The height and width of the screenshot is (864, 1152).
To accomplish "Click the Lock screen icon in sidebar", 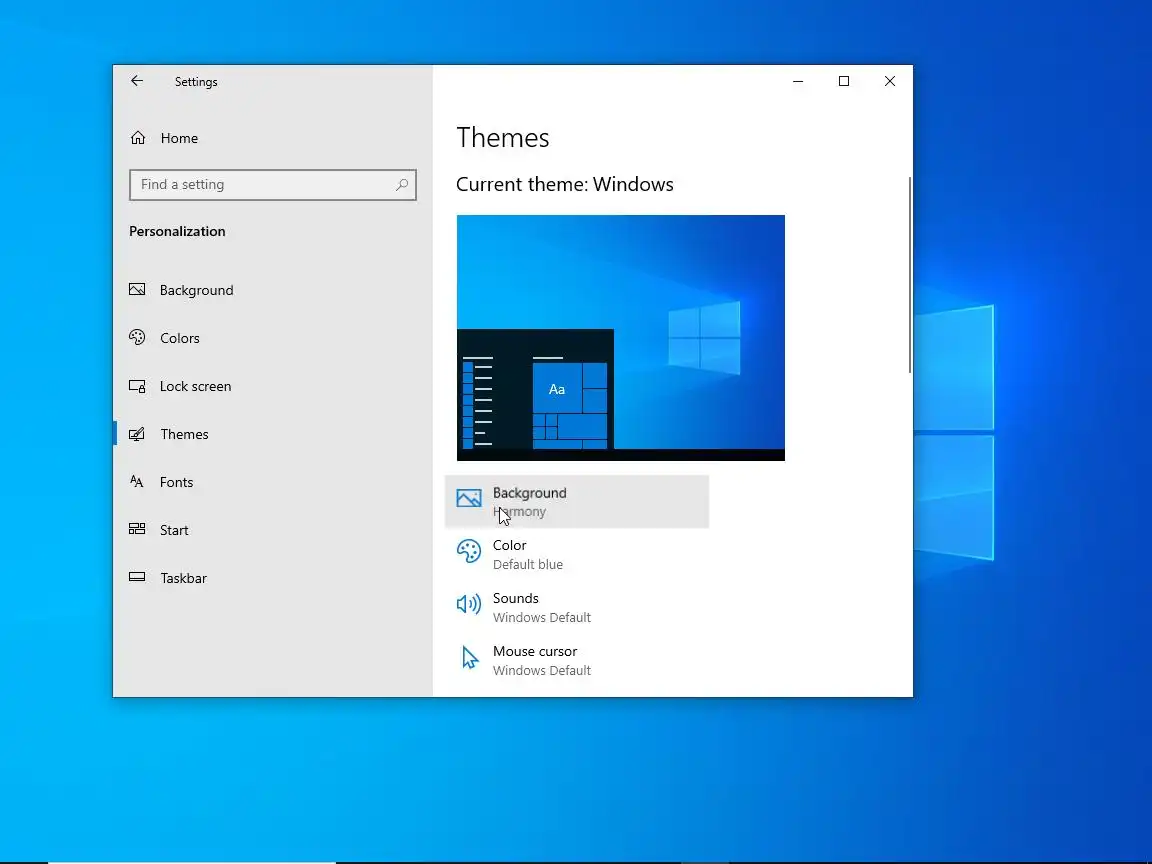I will tap(137, 386).
